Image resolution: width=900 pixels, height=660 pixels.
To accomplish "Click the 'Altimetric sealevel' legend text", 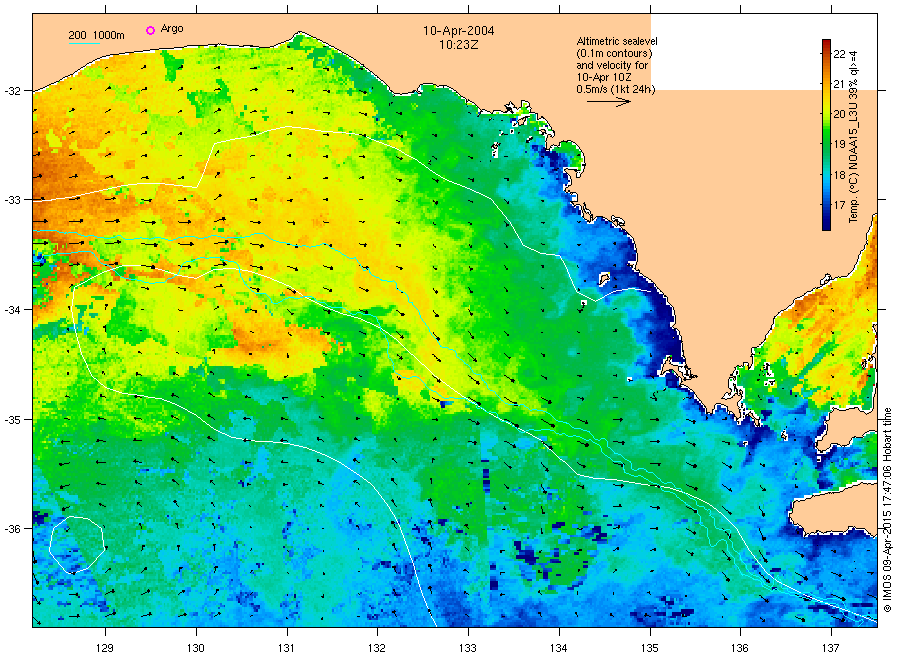I will click(616, 41).
